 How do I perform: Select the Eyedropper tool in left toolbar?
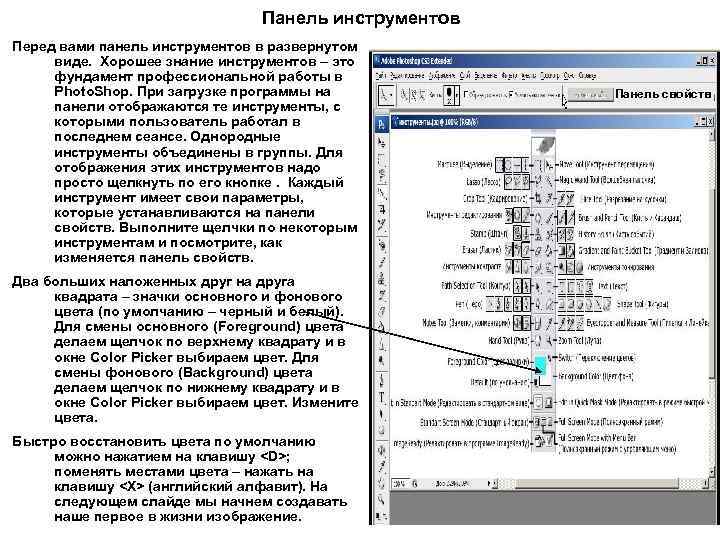(x=381, y=466)
